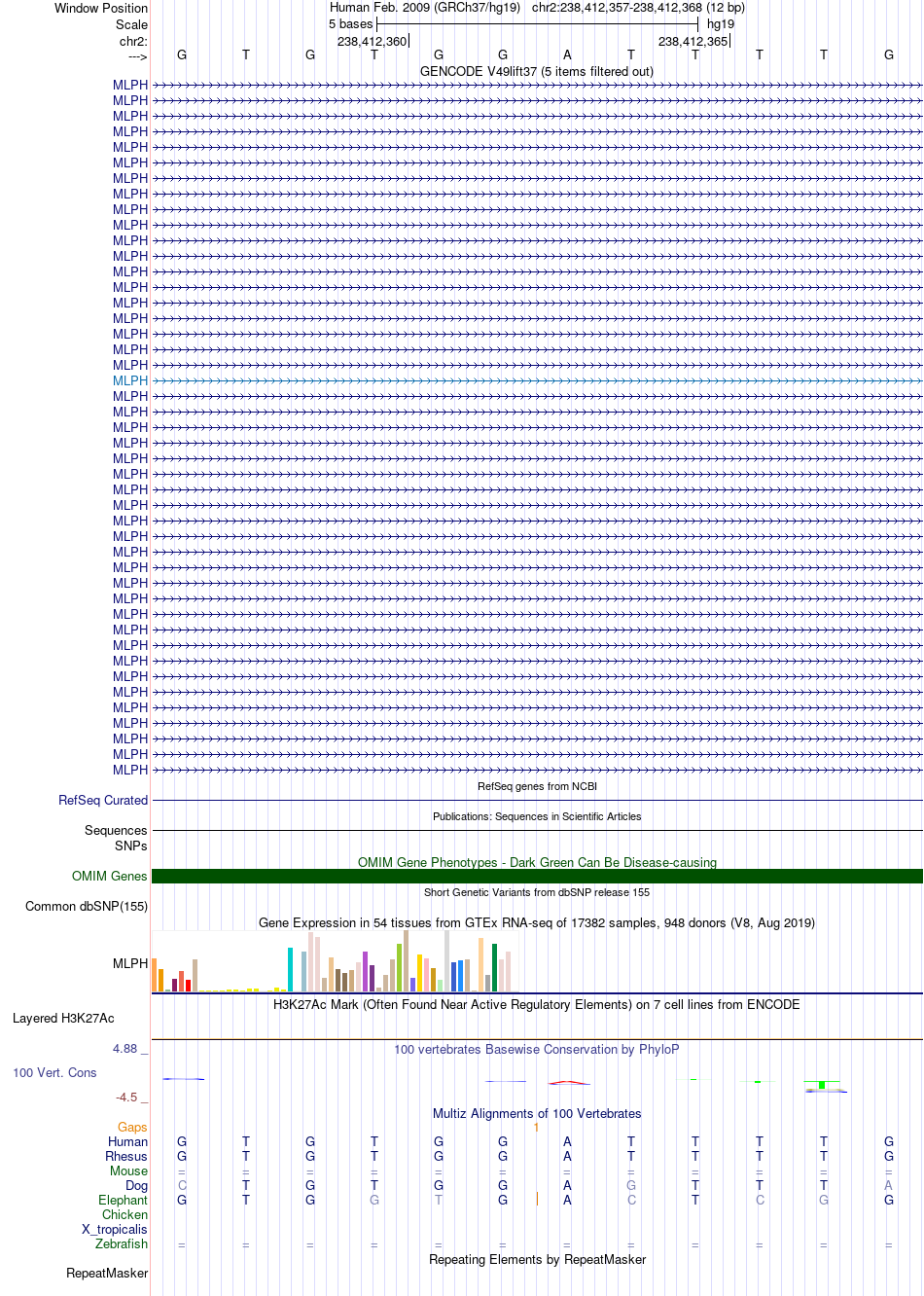
Task: Click the 'Rhesus' species row label
Action: 126,1156
